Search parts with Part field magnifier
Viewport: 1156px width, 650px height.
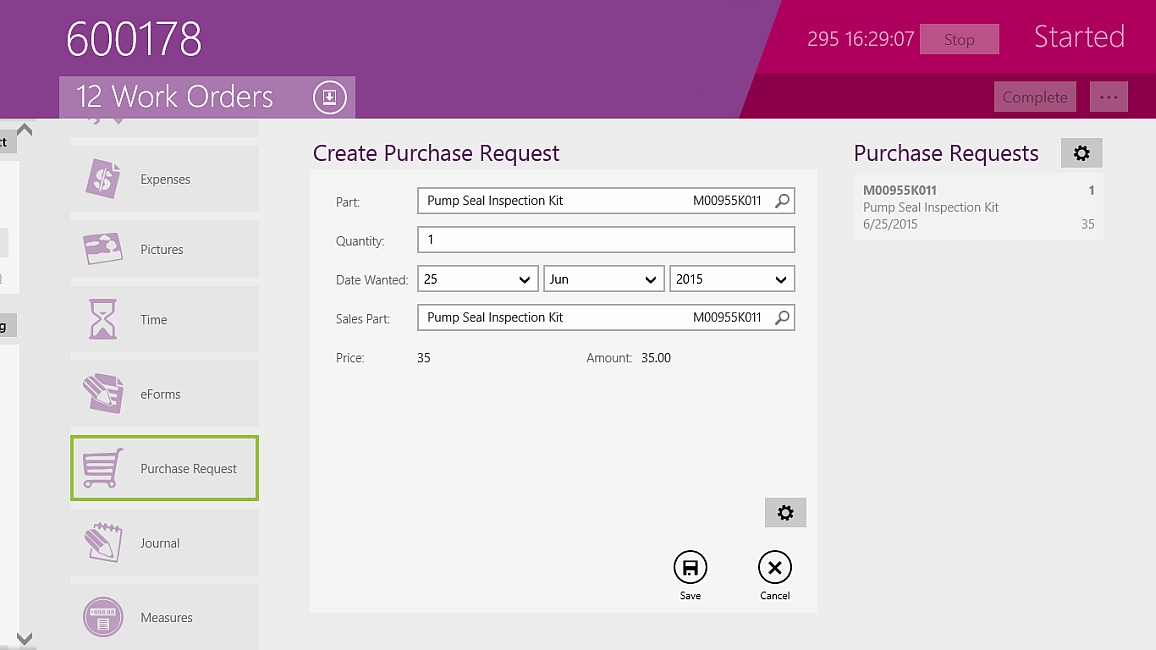(x=782, y=200)
